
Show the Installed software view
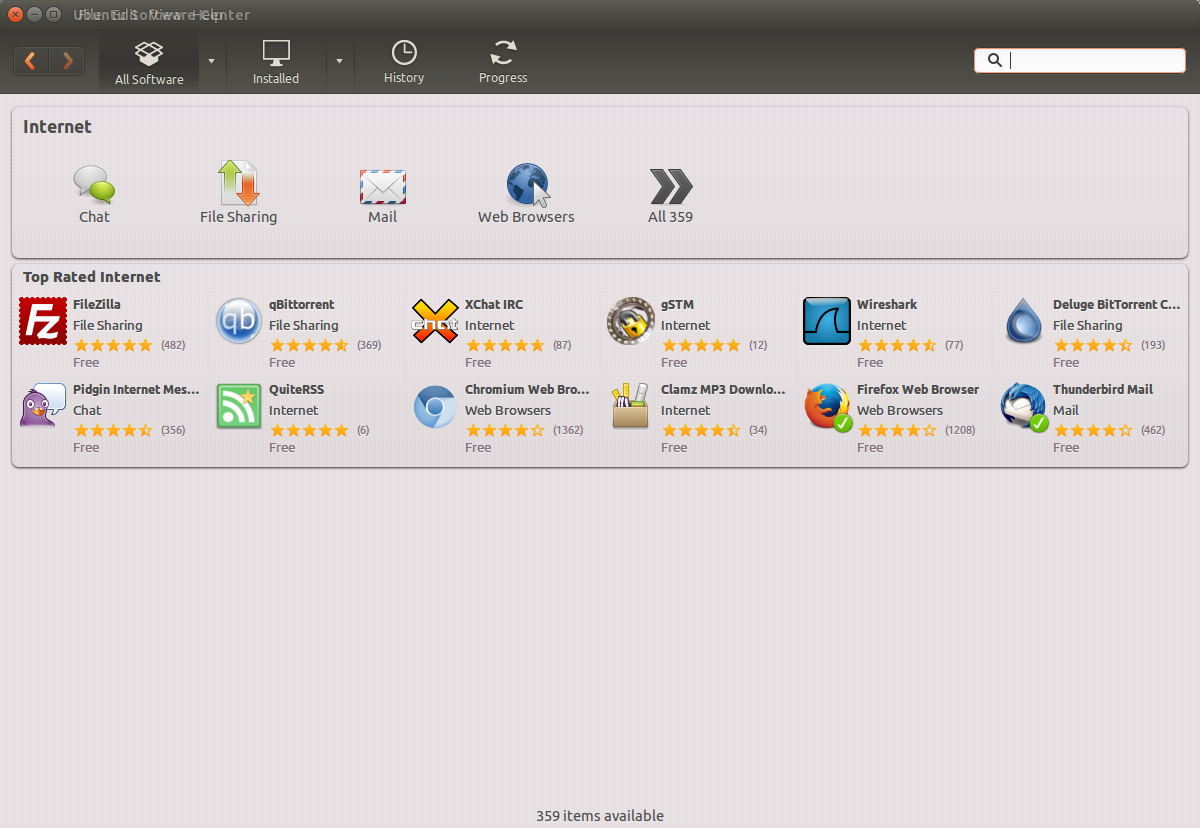point(276,63)
